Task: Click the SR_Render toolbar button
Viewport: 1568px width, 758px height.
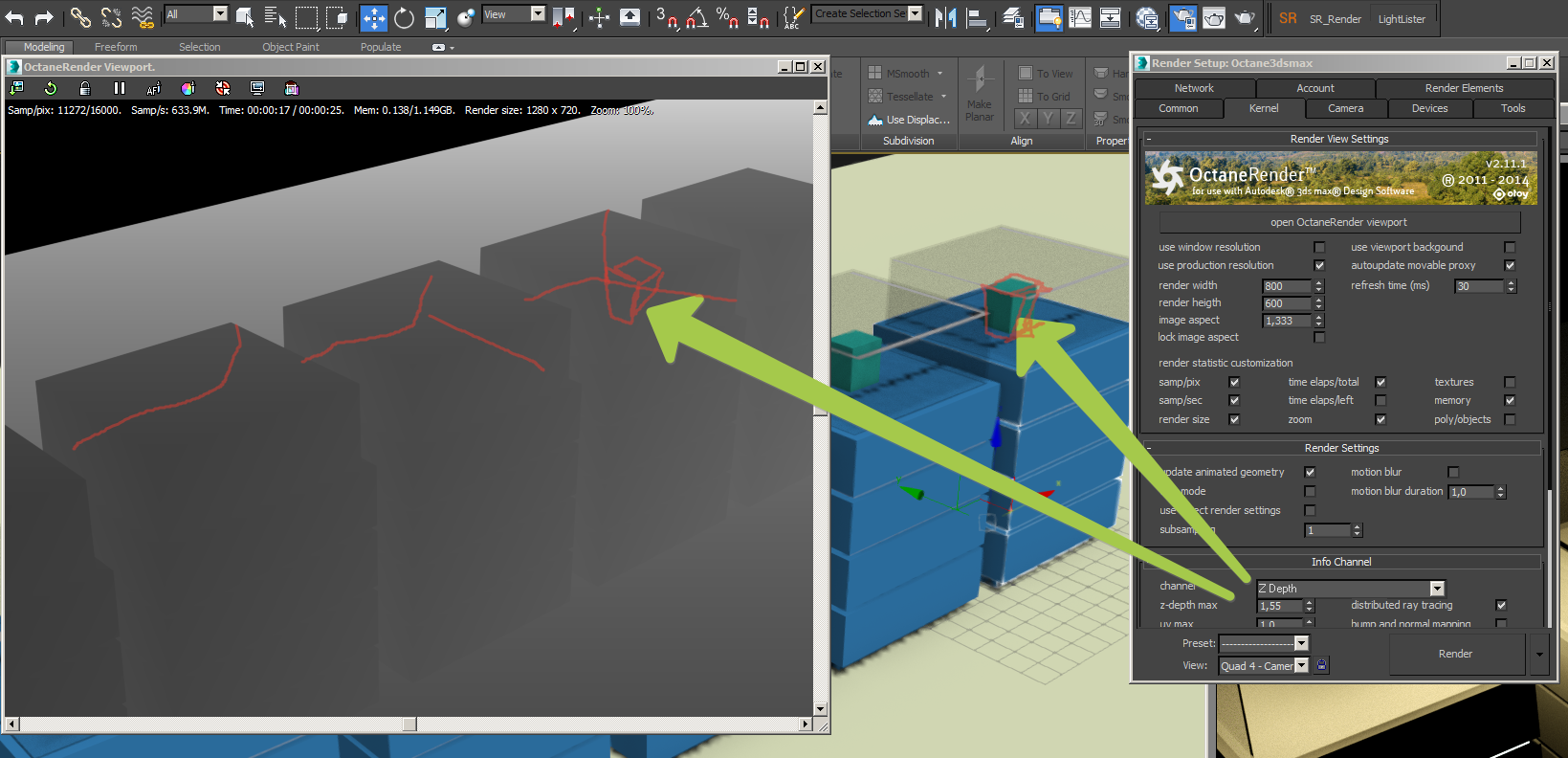Action: coord(1336,19)
